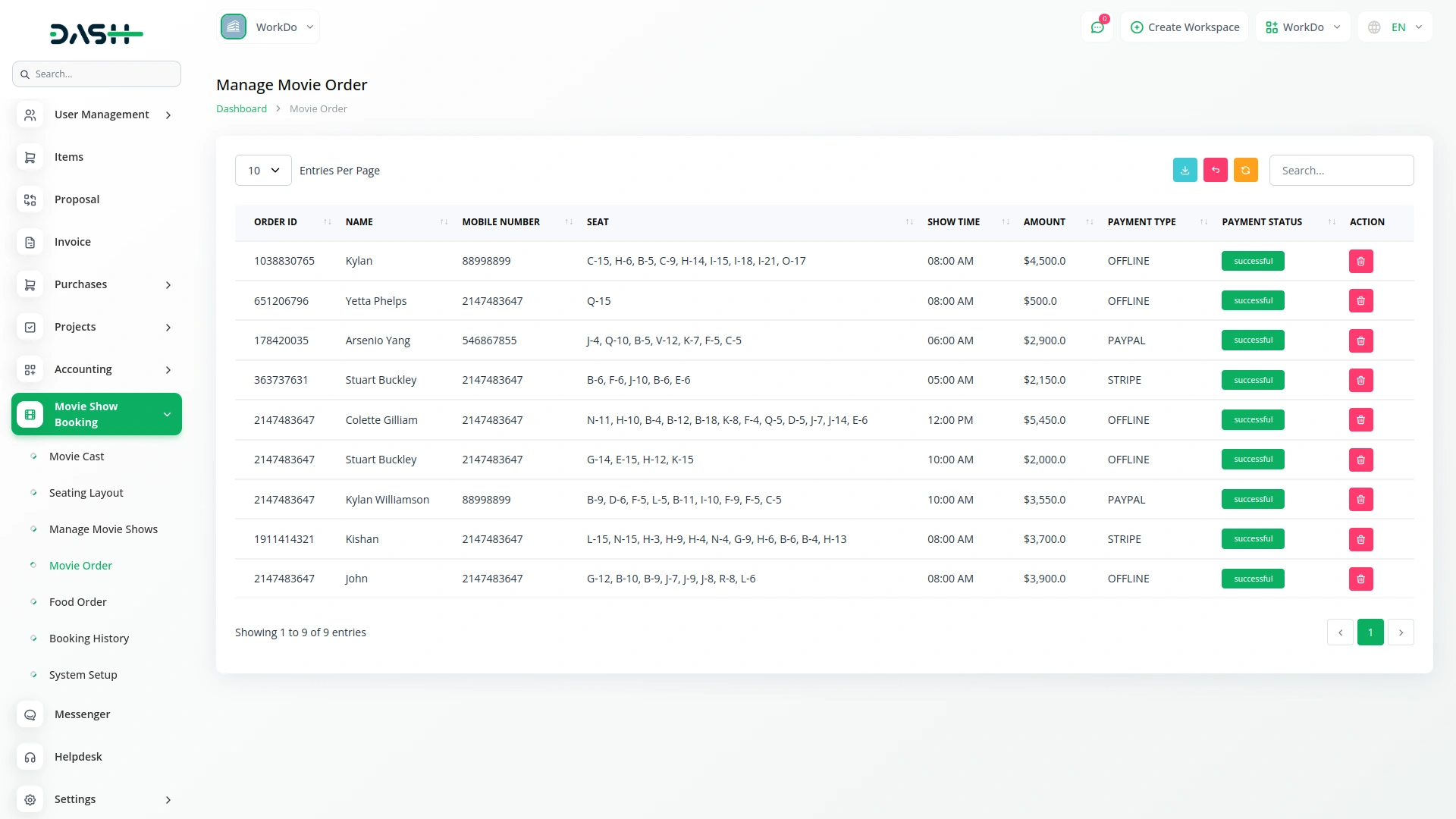1456x819 pixels.
Task: Click the Dashboard breadcrumb link
Action: (x=240, y=108)
